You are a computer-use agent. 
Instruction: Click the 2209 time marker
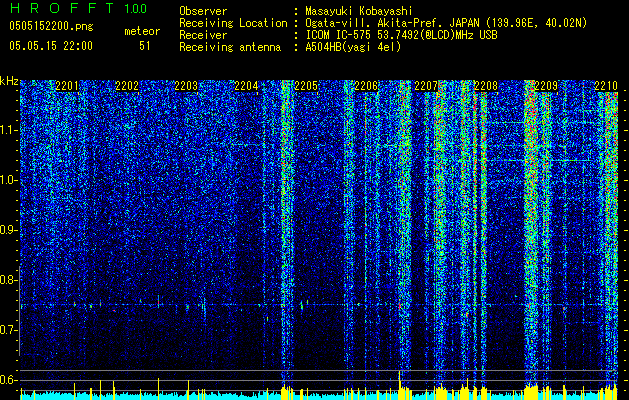tap(546, 86)
